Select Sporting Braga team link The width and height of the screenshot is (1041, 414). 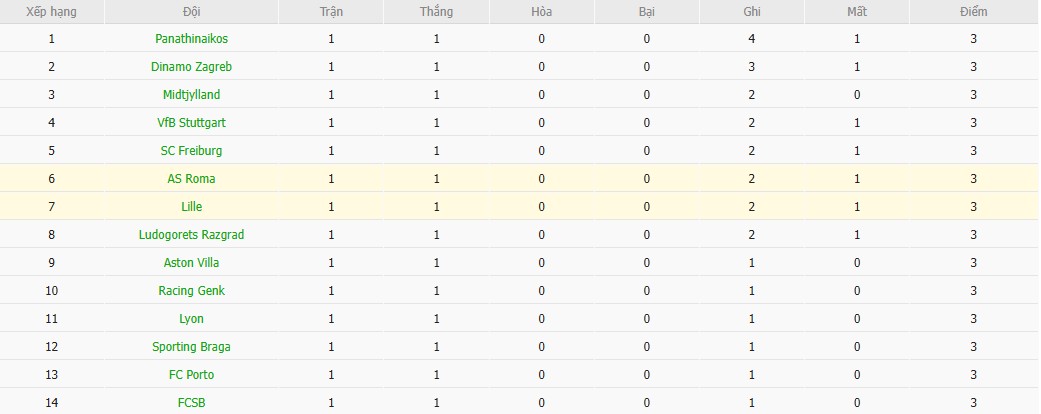[x=191, y=347]
